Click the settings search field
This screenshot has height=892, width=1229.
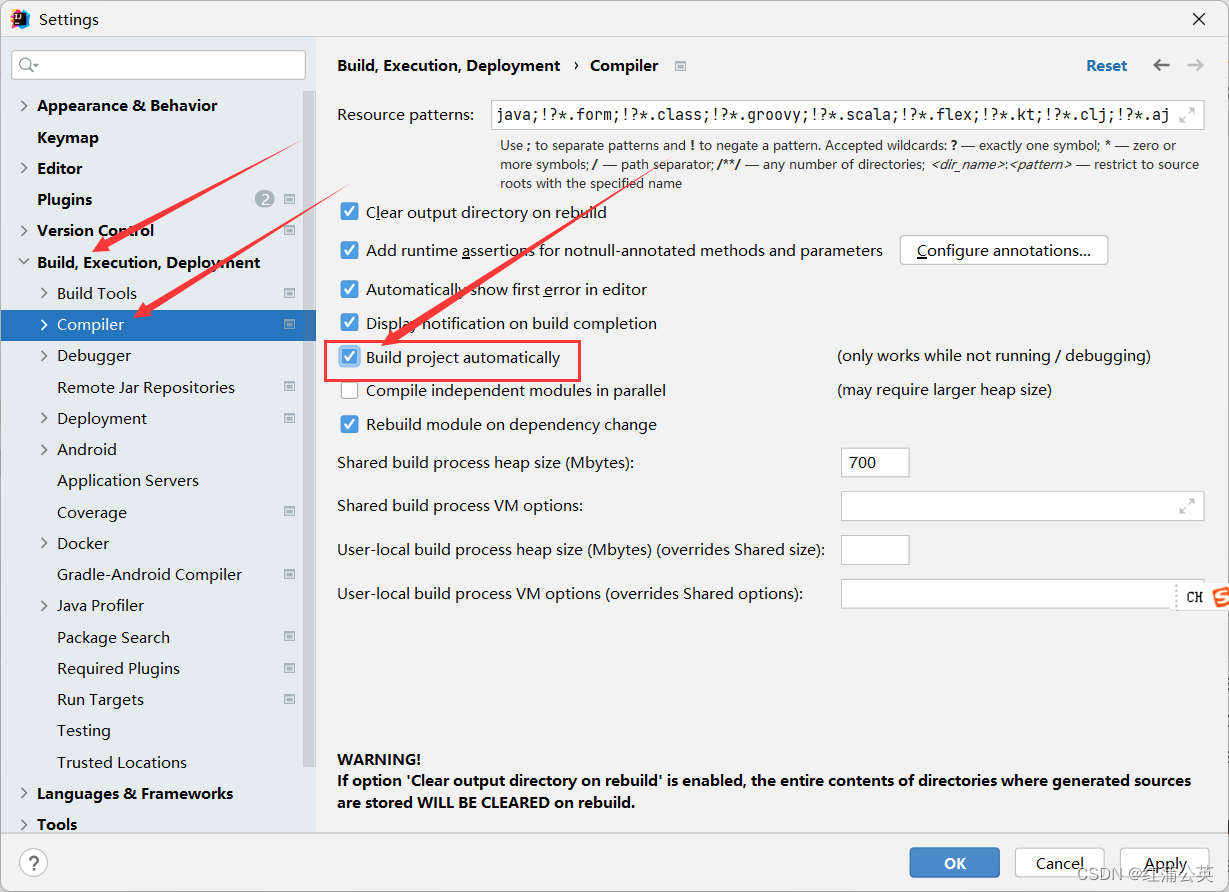pos(159,65)
